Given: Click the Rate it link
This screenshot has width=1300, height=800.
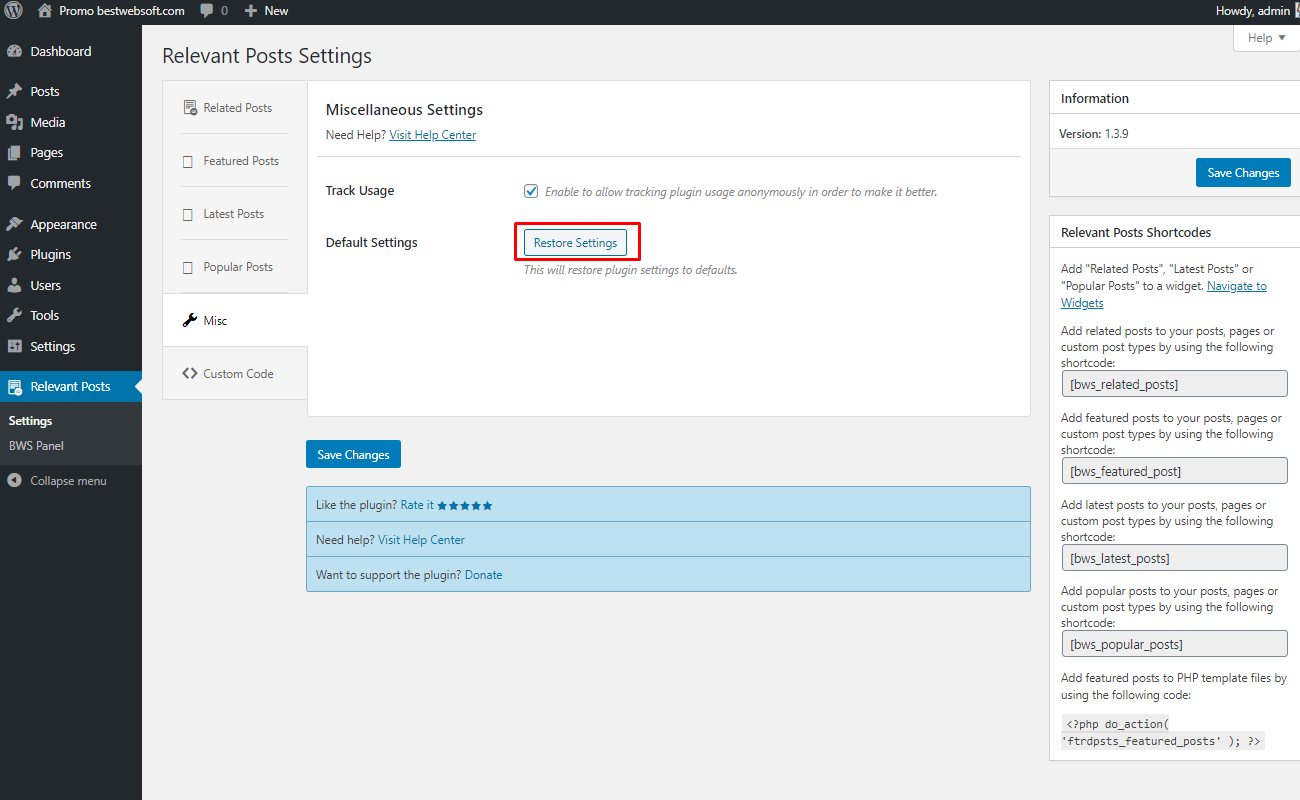Looking at the screenshot, I should point(417,505).
